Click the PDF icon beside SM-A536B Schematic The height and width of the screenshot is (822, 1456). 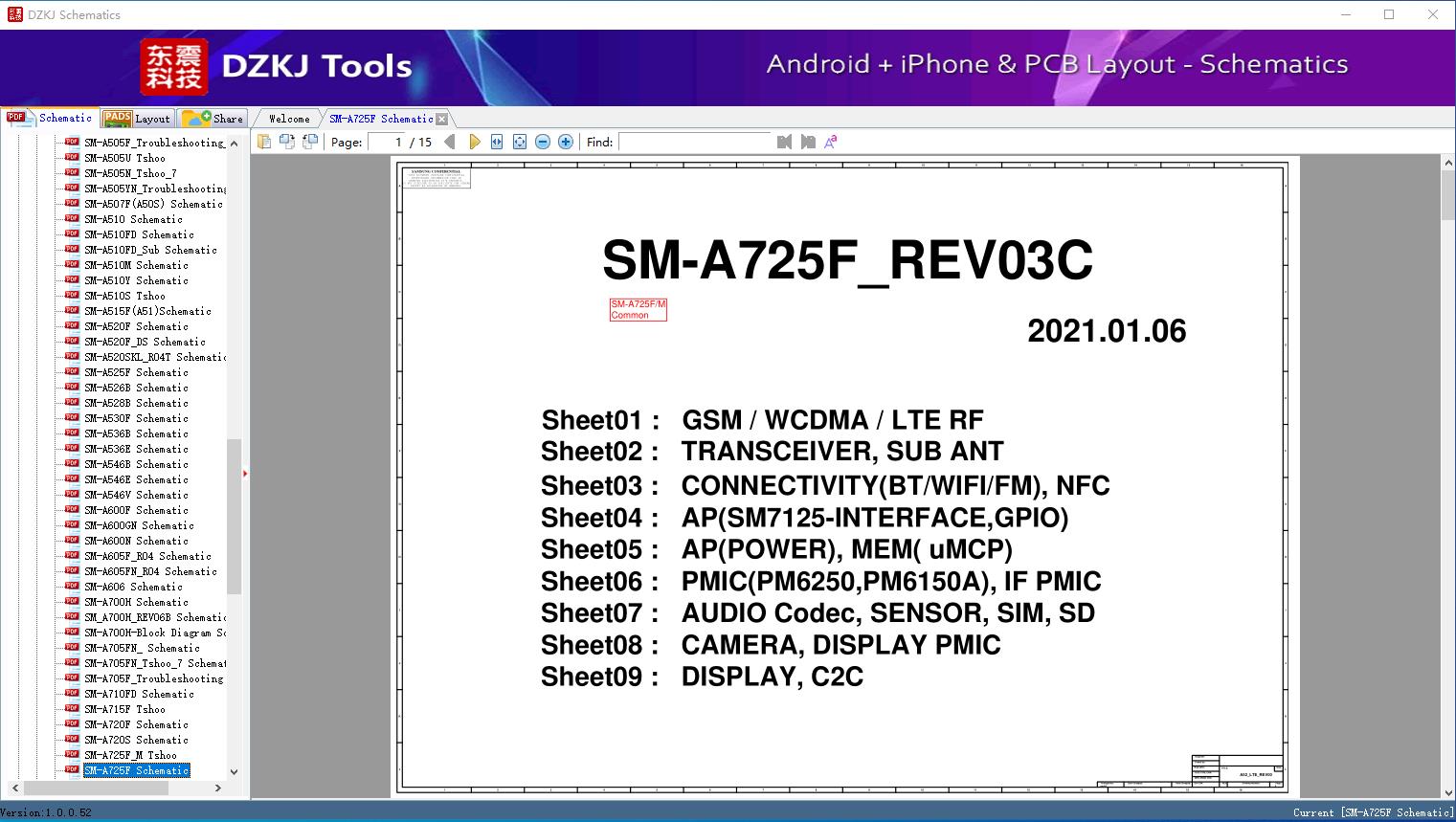(x=72, y=433)
